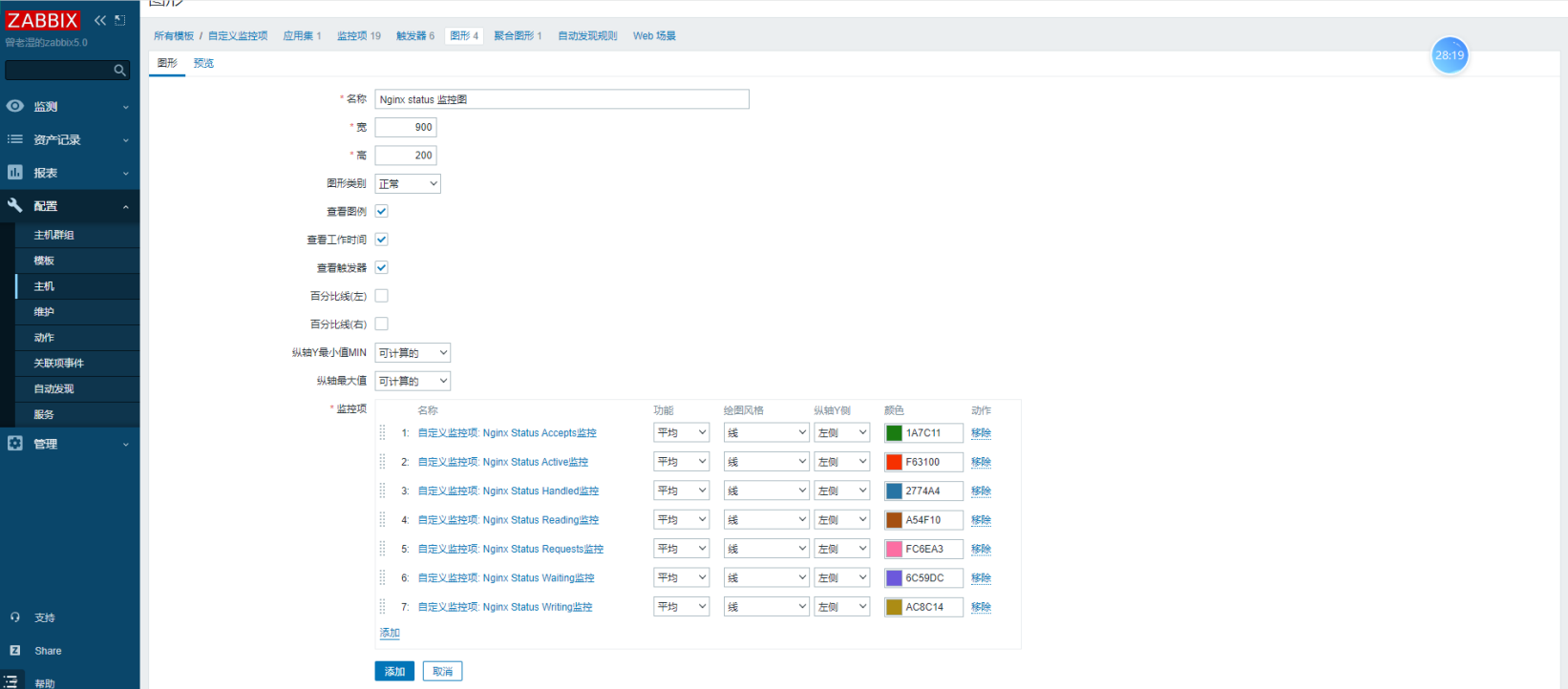Click the sidebar kiosk mode icon
1568x689 pixels.
(120, 20)
